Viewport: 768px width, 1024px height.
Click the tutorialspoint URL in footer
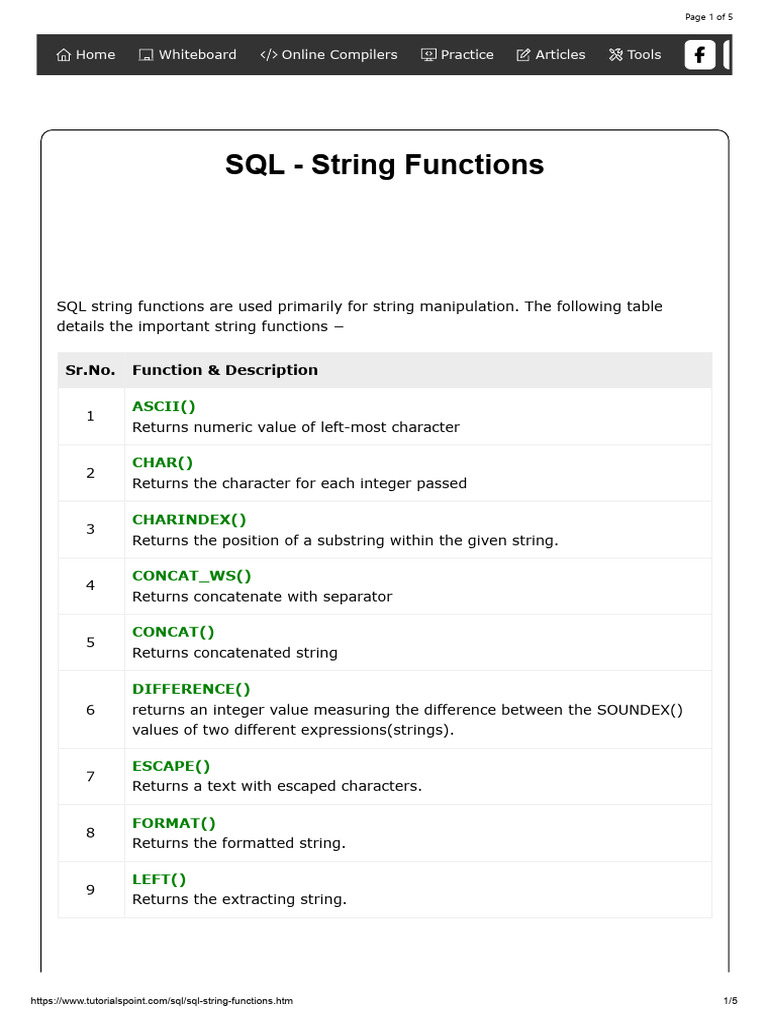pos(161,1000)
